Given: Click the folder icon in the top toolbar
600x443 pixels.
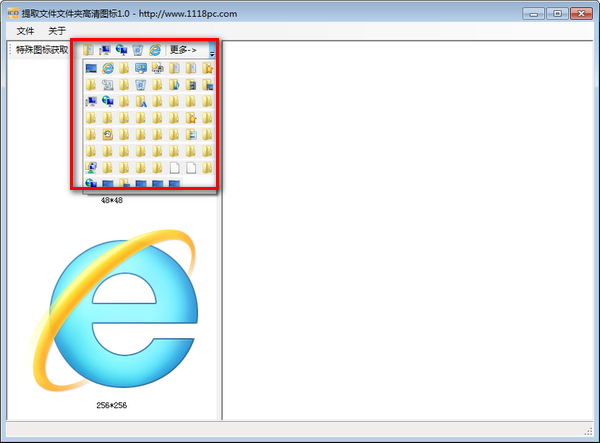Looking at the screenshot, I should (x=89, y=50).
